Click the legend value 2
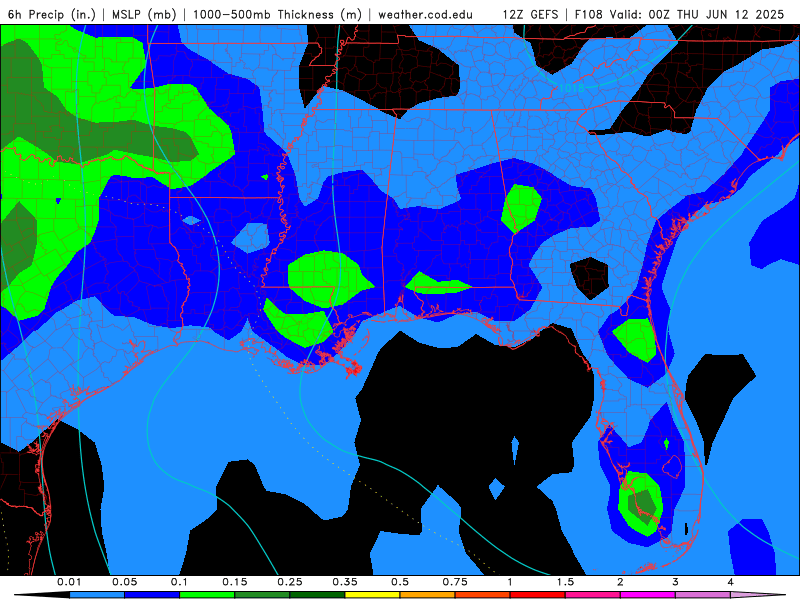This screenshot has width=800, height=600. click(620, 582)
